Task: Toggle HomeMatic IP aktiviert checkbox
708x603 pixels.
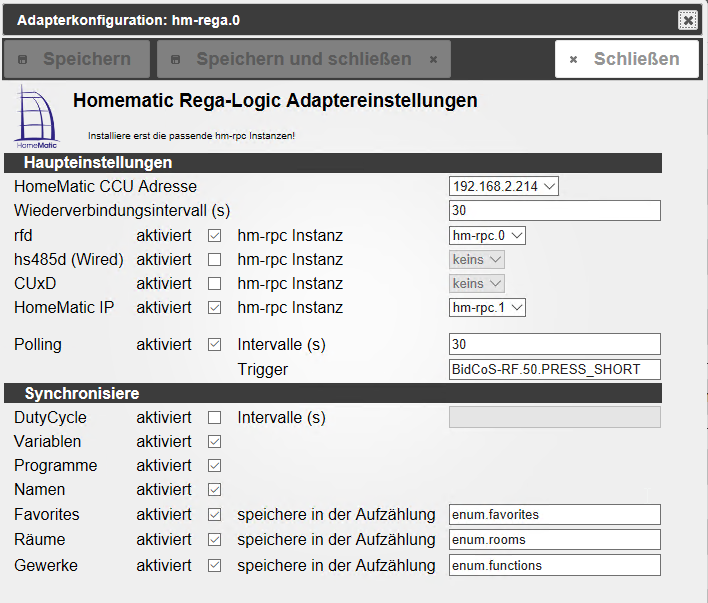Action: 214,308
